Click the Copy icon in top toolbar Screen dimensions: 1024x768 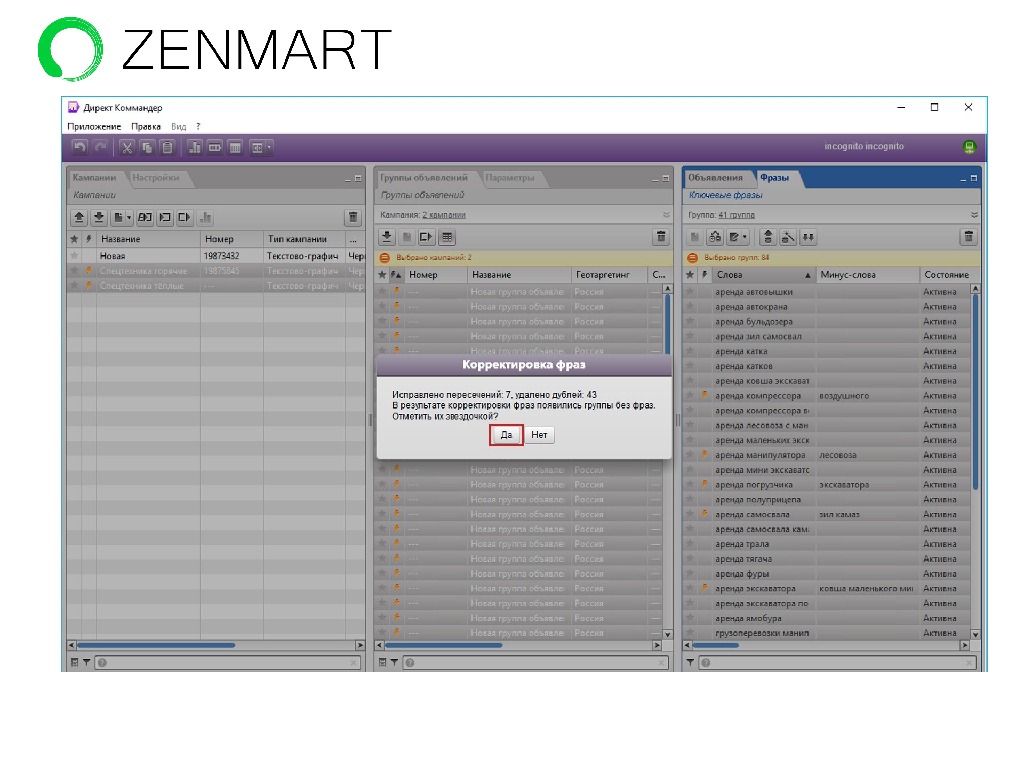click(147, 148)
